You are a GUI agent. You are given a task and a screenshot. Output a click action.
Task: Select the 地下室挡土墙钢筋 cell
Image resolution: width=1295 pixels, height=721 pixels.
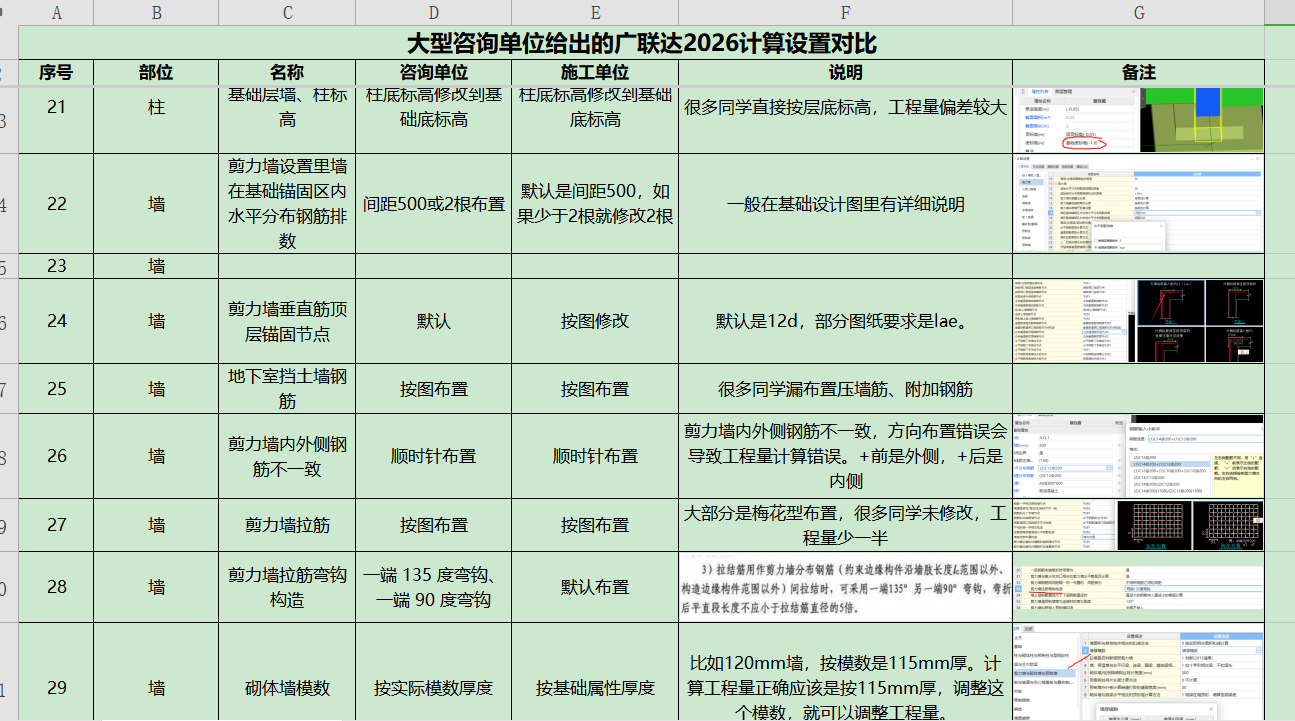(x=288, y=389)
